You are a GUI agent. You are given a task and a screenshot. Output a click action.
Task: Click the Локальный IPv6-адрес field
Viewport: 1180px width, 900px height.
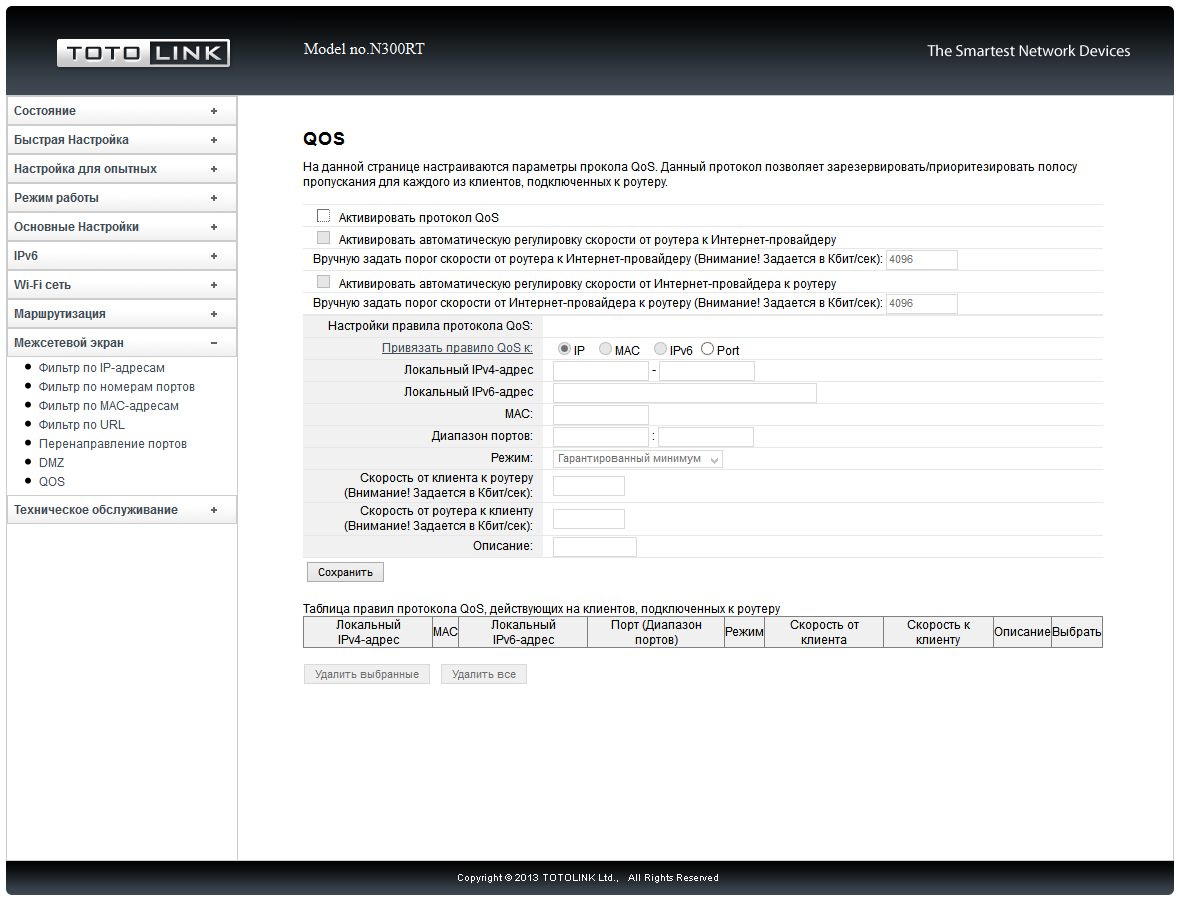point(685,393)
